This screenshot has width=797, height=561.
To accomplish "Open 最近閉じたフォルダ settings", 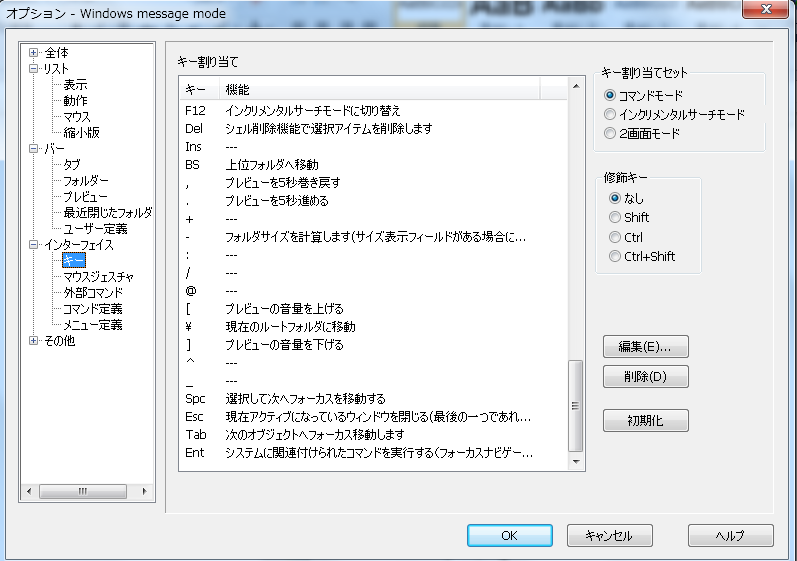I will click(x=107, y=212).
